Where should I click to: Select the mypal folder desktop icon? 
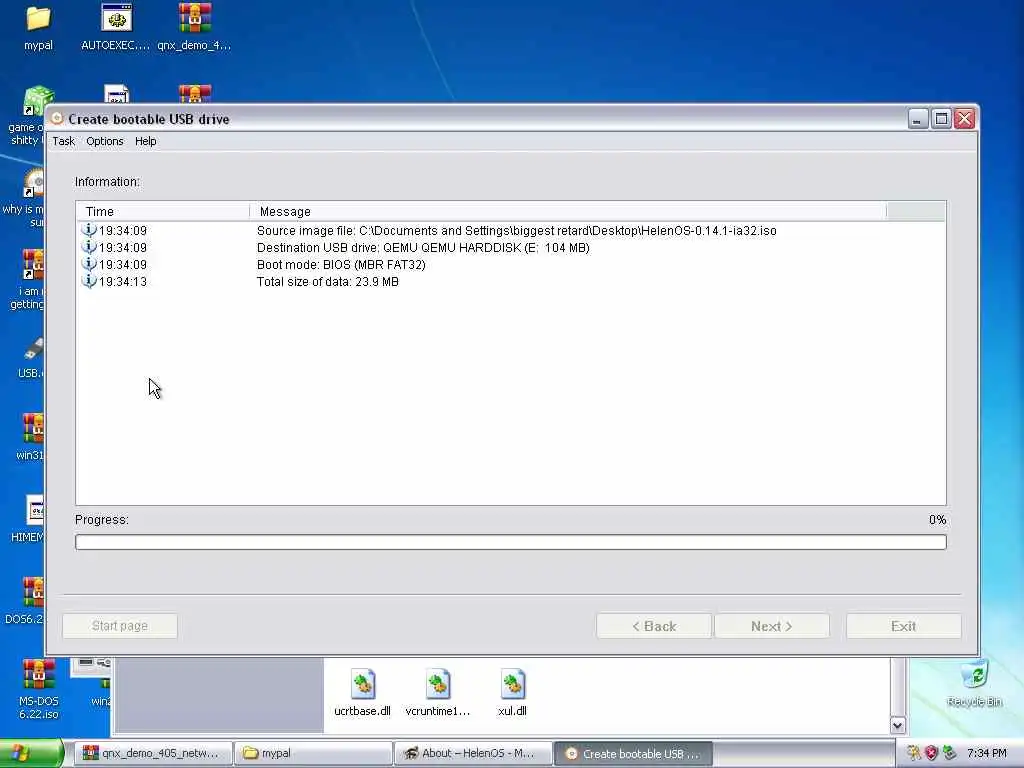pos(38,28)
